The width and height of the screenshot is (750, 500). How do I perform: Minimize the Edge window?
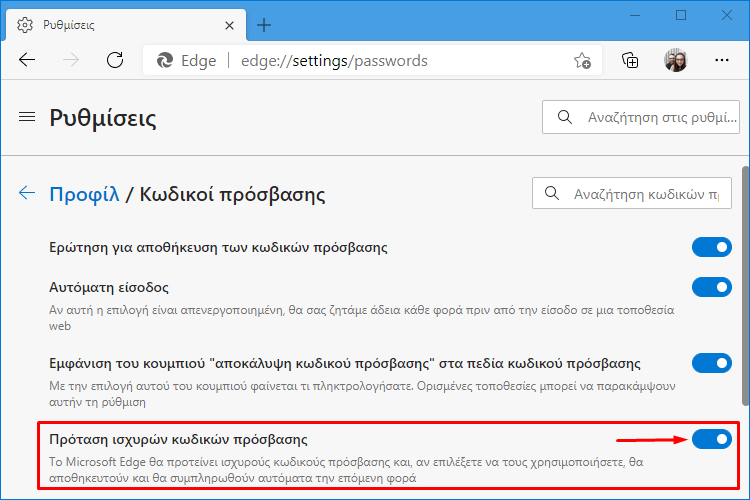[x=635, y=15]
